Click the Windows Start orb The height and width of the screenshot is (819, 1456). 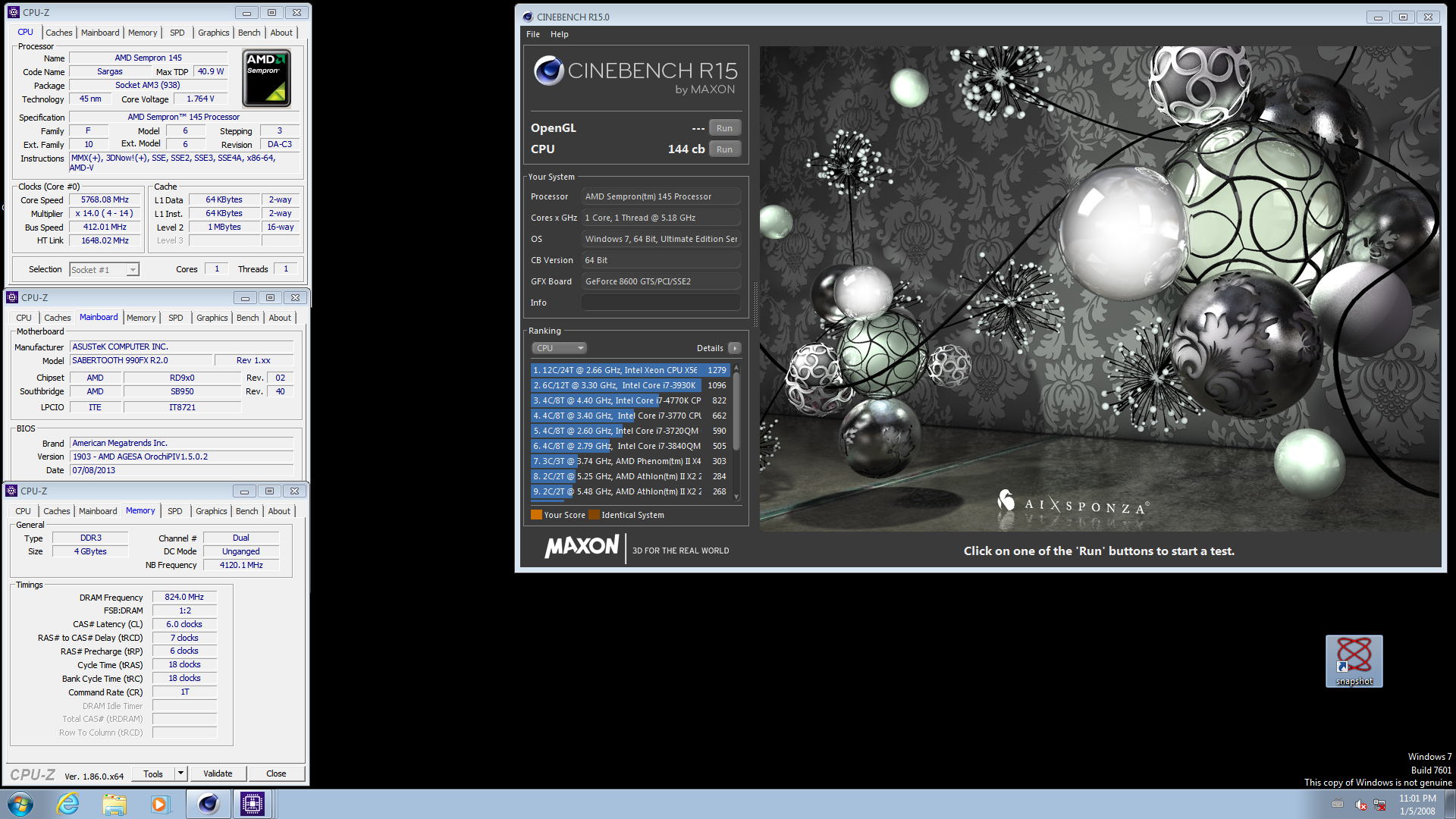(20, 804)
